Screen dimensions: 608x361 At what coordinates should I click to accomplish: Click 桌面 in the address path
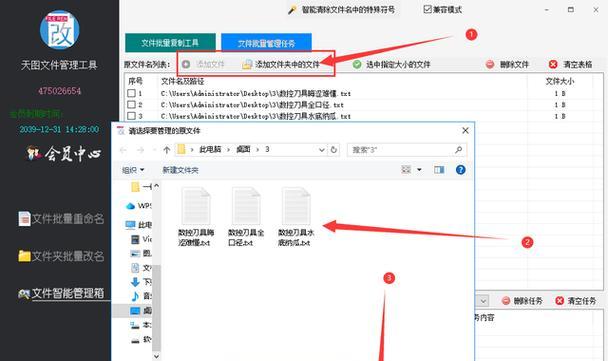pyautogui.click(x=244, y=150)
